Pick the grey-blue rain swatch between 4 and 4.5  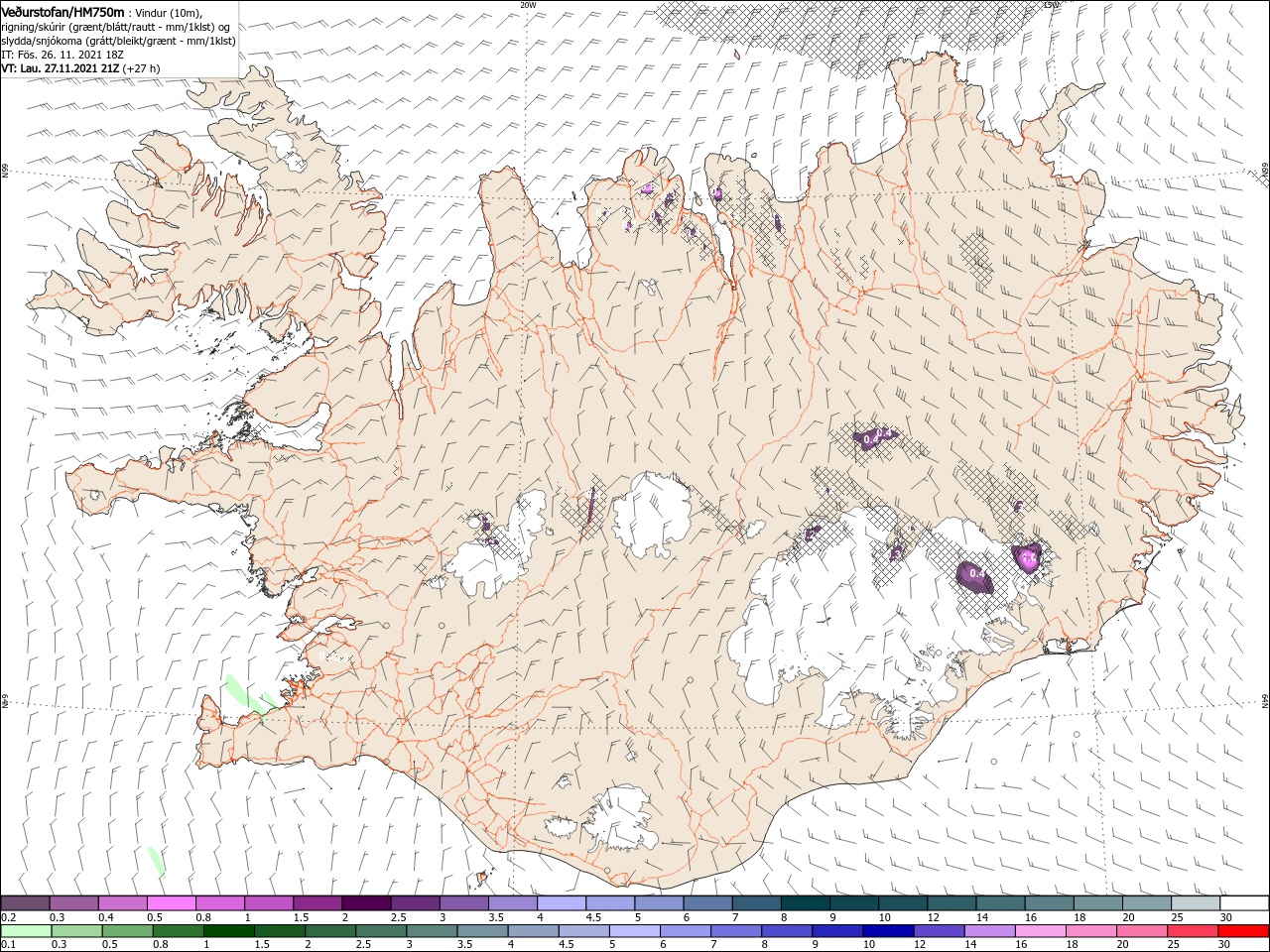(534, 931)
